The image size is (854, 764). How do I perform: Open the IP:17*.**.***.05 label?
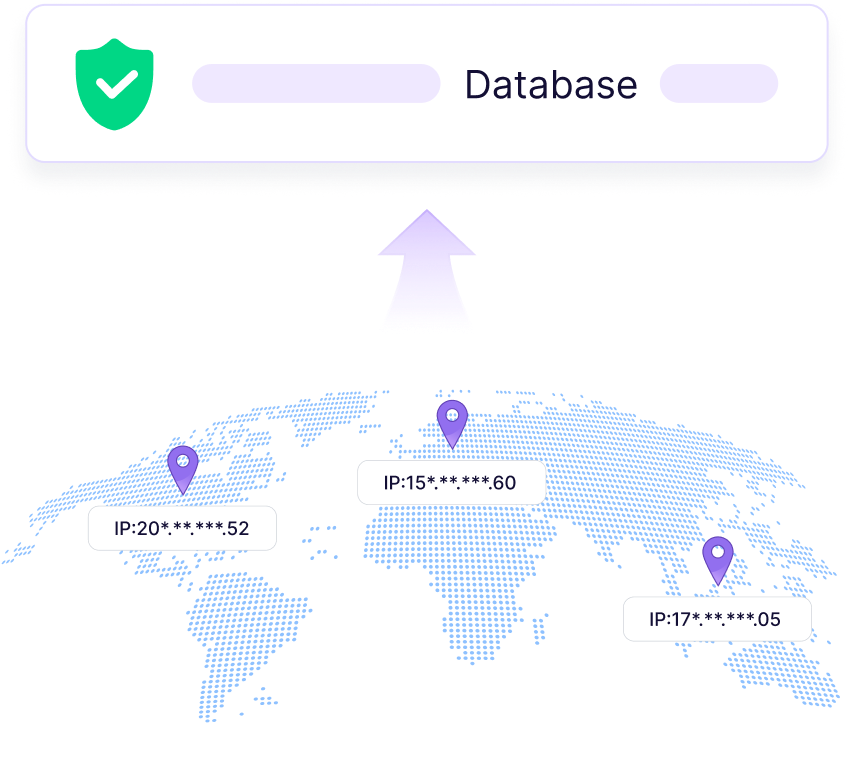pyautogui.click(x=717, y=619)
